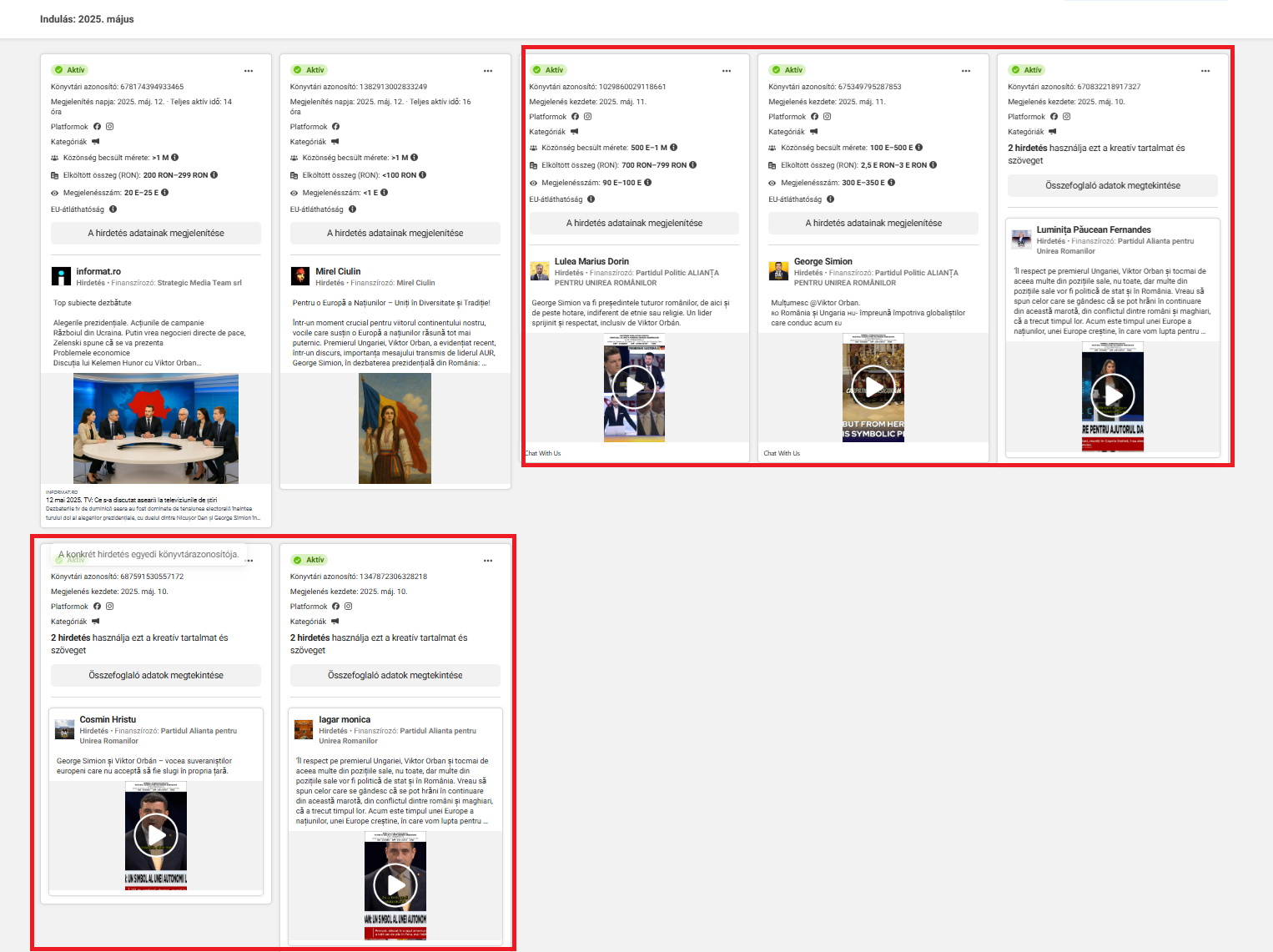Open Lulea Marius Dorin advertiser link
1273x952 pixels.
coord(591,262)
